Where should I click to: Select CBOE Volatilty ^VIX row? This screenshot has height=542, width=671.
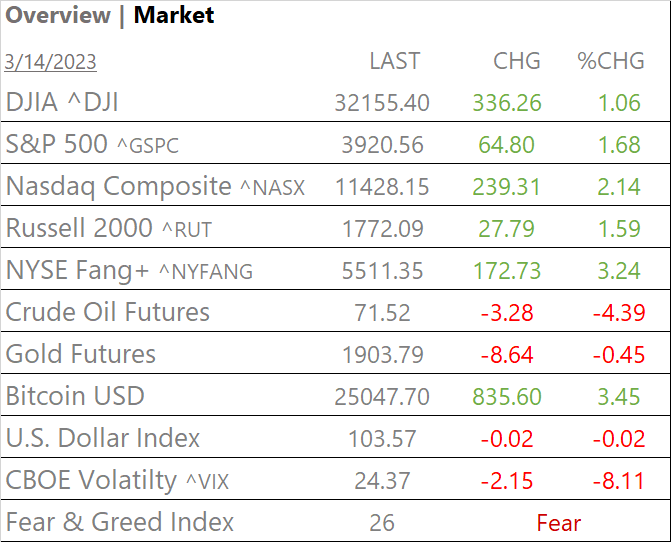coord(117,480)
